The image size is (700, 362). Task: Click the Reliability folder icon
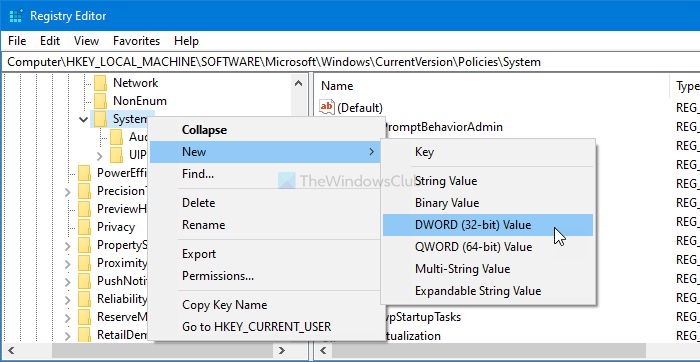pyautogui.click(x=84, y=299)
